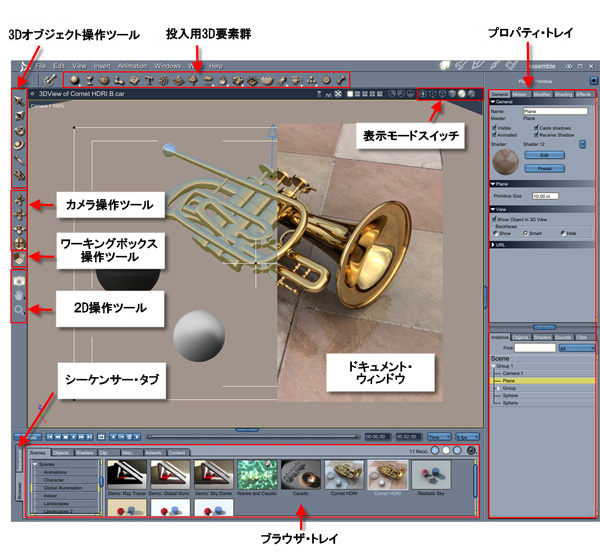This screenshot has width=600, height=554.
Task: Click the topmost camera navigation tool
Action: tap(19, 199)
